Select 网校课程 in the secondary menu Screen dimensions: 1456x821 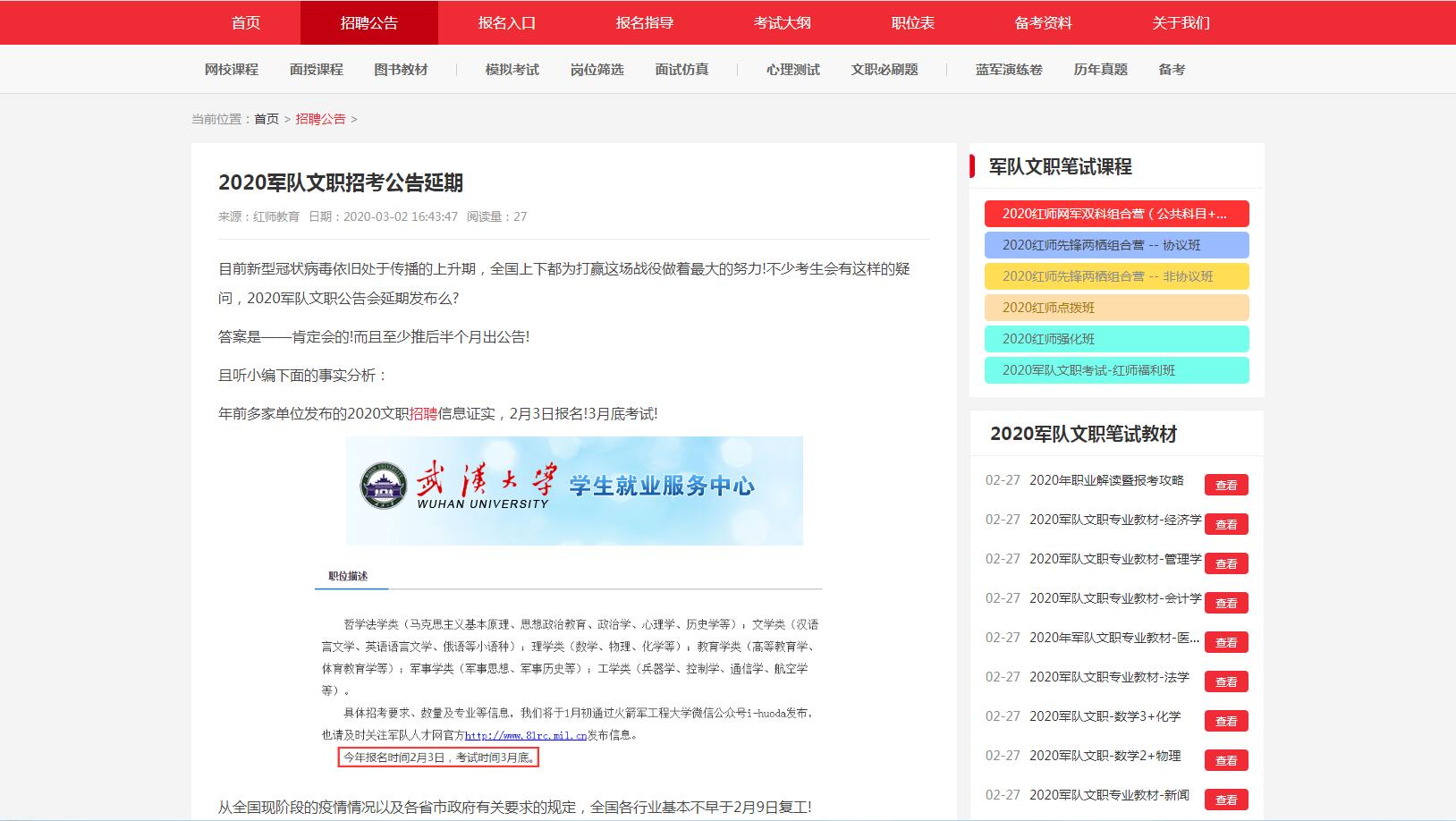point(232,69)
